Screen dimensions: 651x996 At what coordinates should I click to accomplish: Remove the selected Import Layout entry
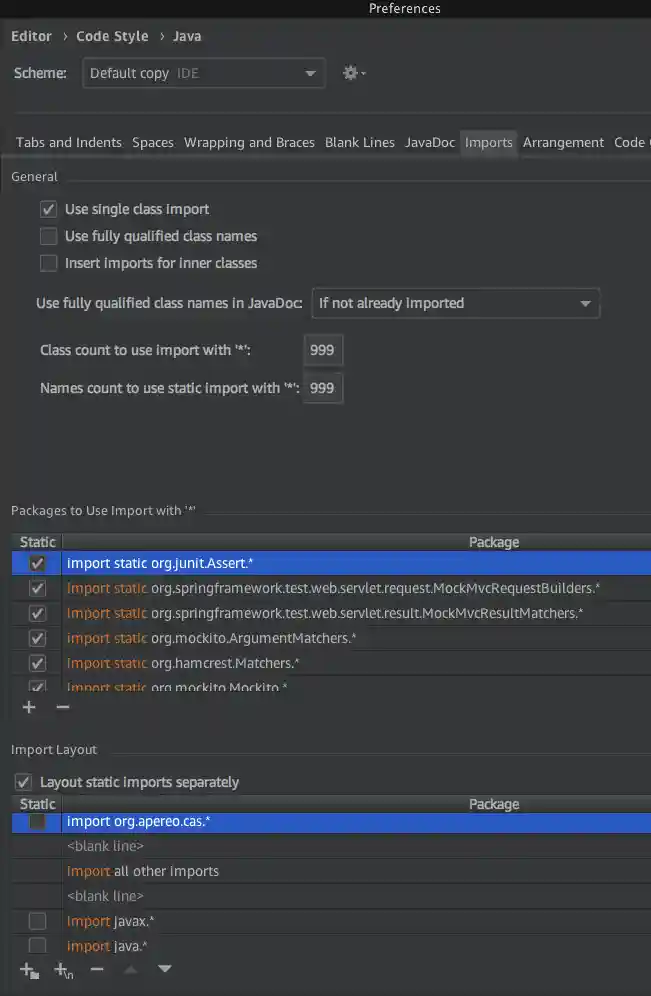97,969
